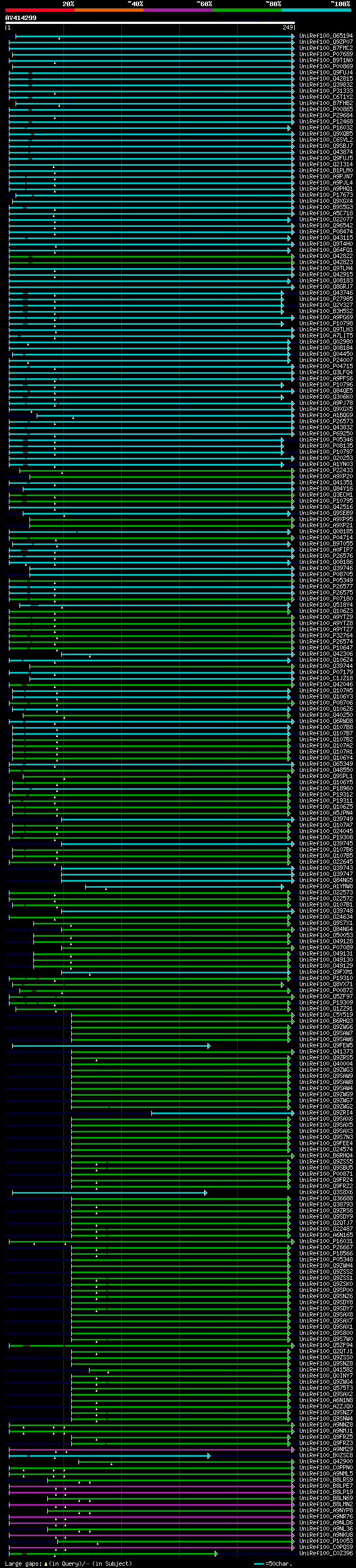This screenshot has height=1568, width=356.
Task: Open hit UniRef100_P00869
Action: [326, 66]
